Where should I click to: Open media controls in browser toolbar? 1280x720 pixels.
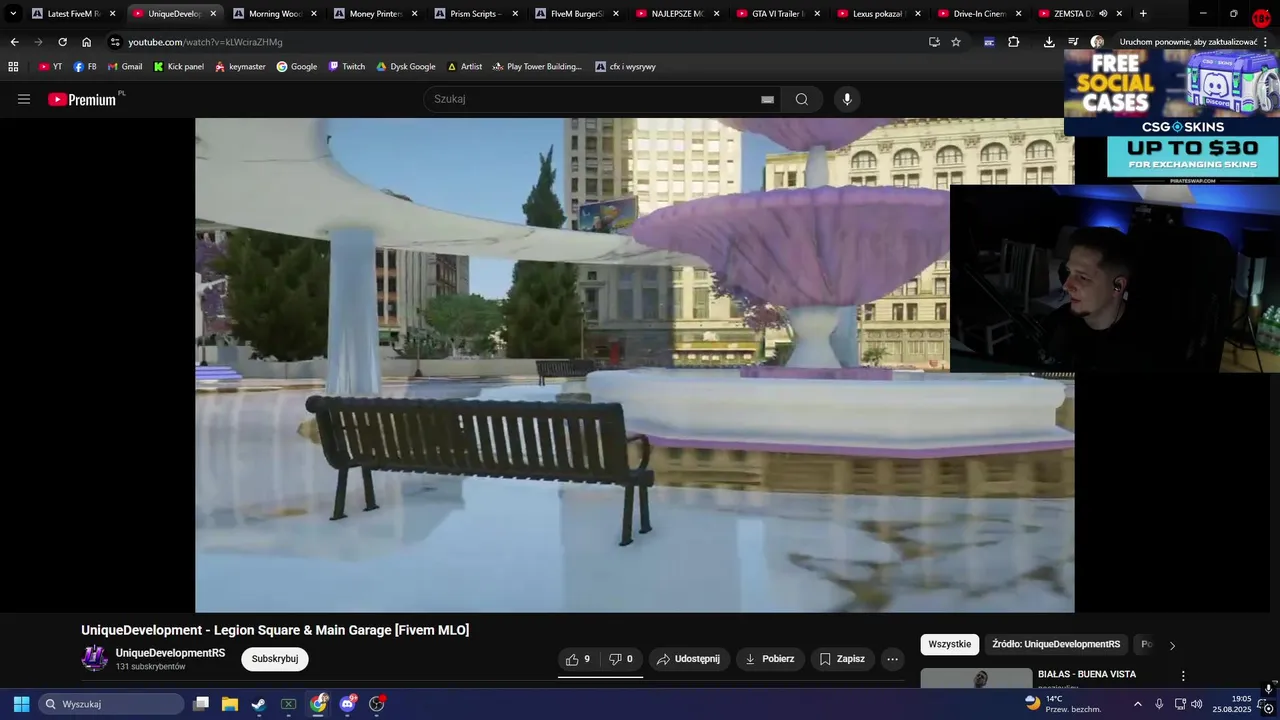click(x=1073, y=42)
